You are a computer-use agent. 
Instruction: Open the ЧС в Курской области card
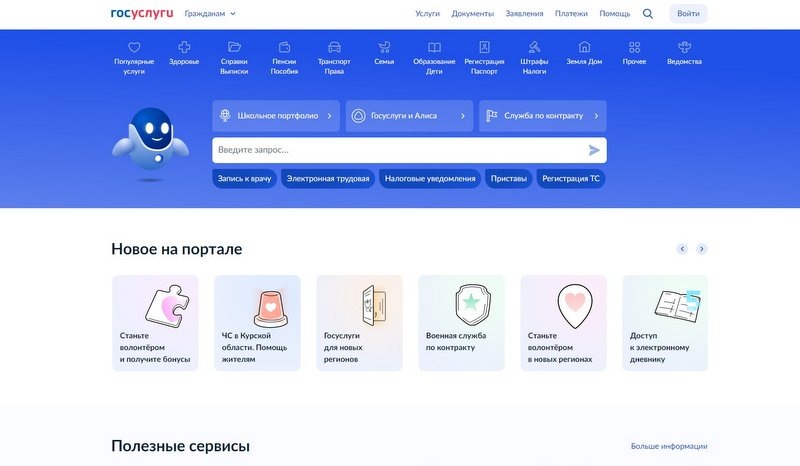pos(257,323)
